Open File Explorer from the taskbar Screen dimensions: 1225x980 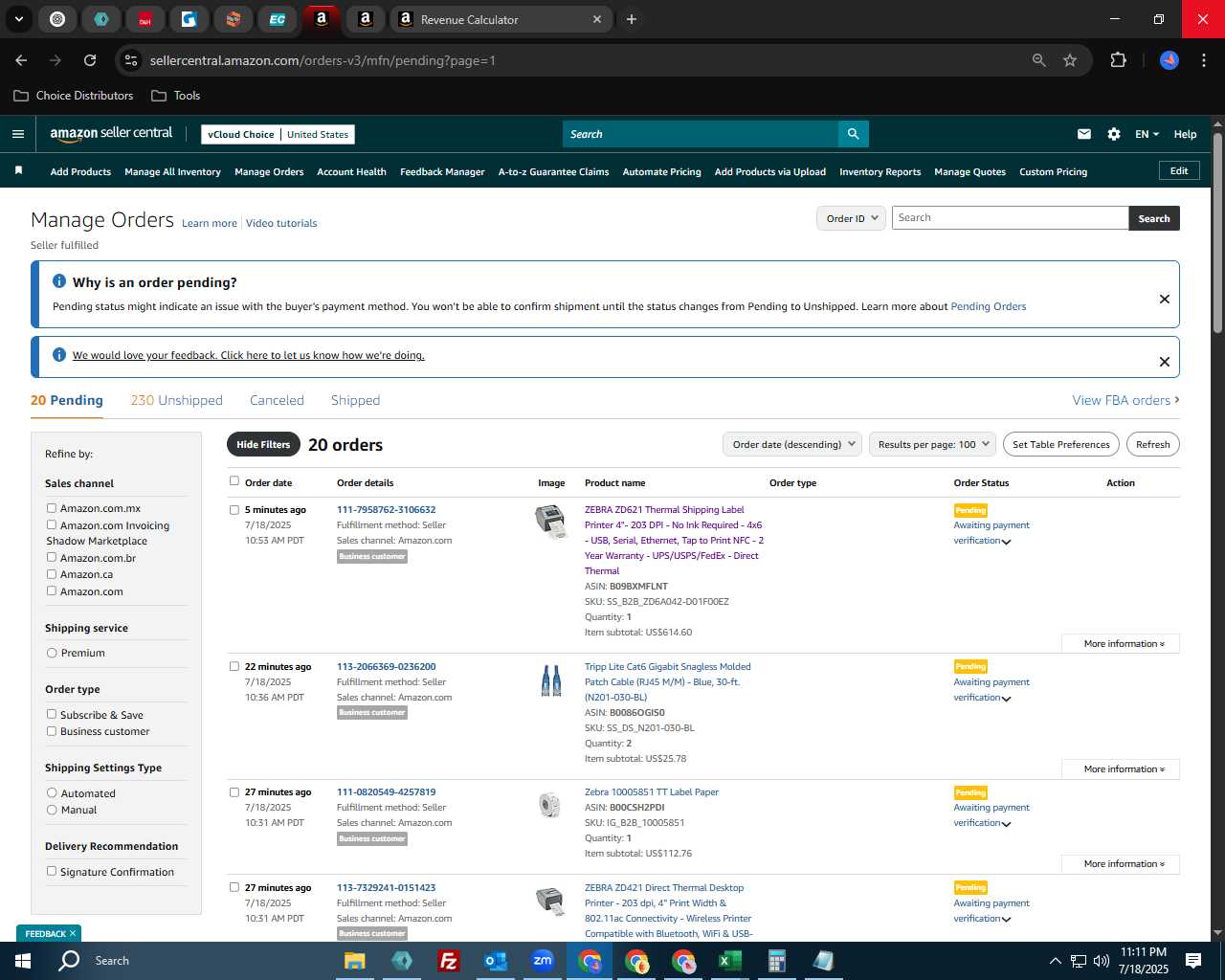pos(355,961)
